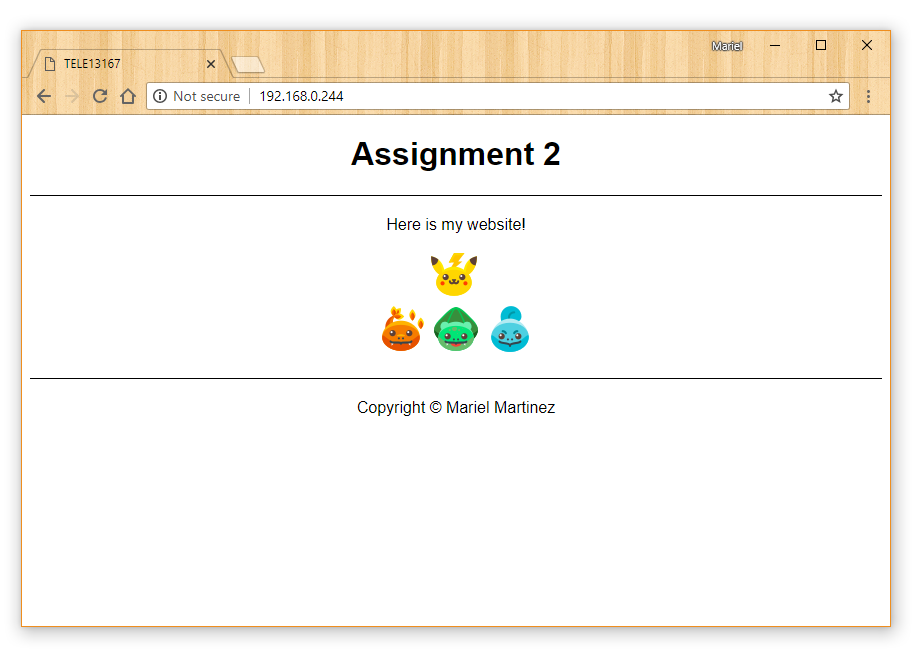This screenshot has width=921, height=661.
Task: Click the Here is my website text
Action: pos(456,224)
